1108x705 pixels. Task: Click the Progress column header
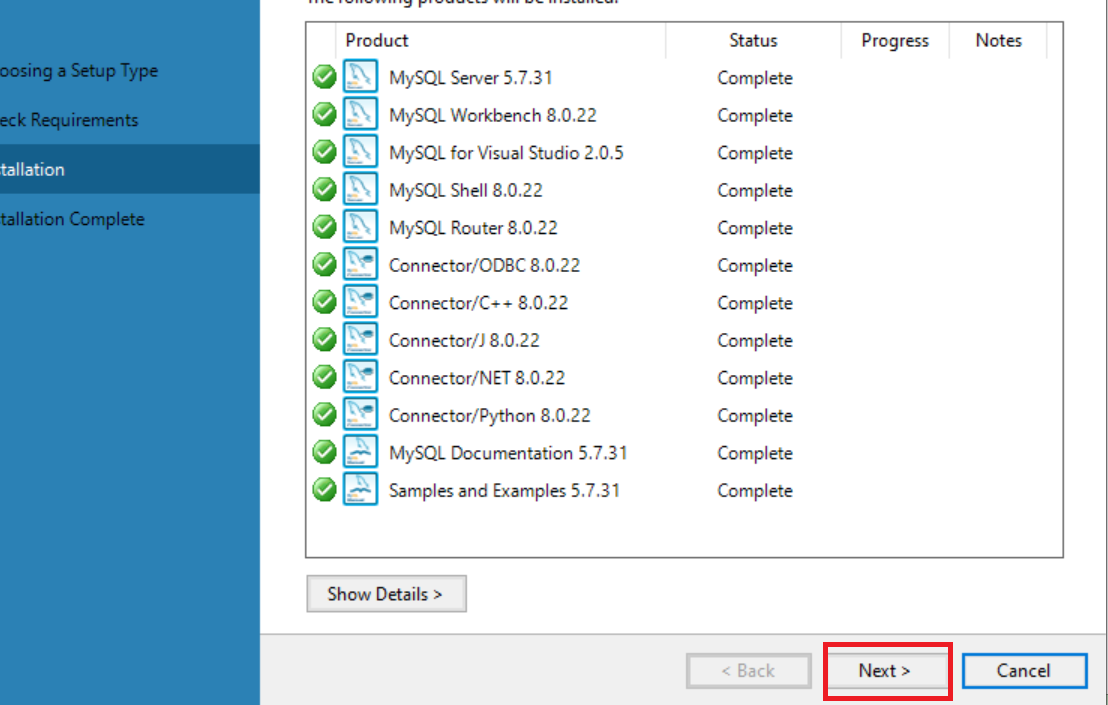click(895, 40)
